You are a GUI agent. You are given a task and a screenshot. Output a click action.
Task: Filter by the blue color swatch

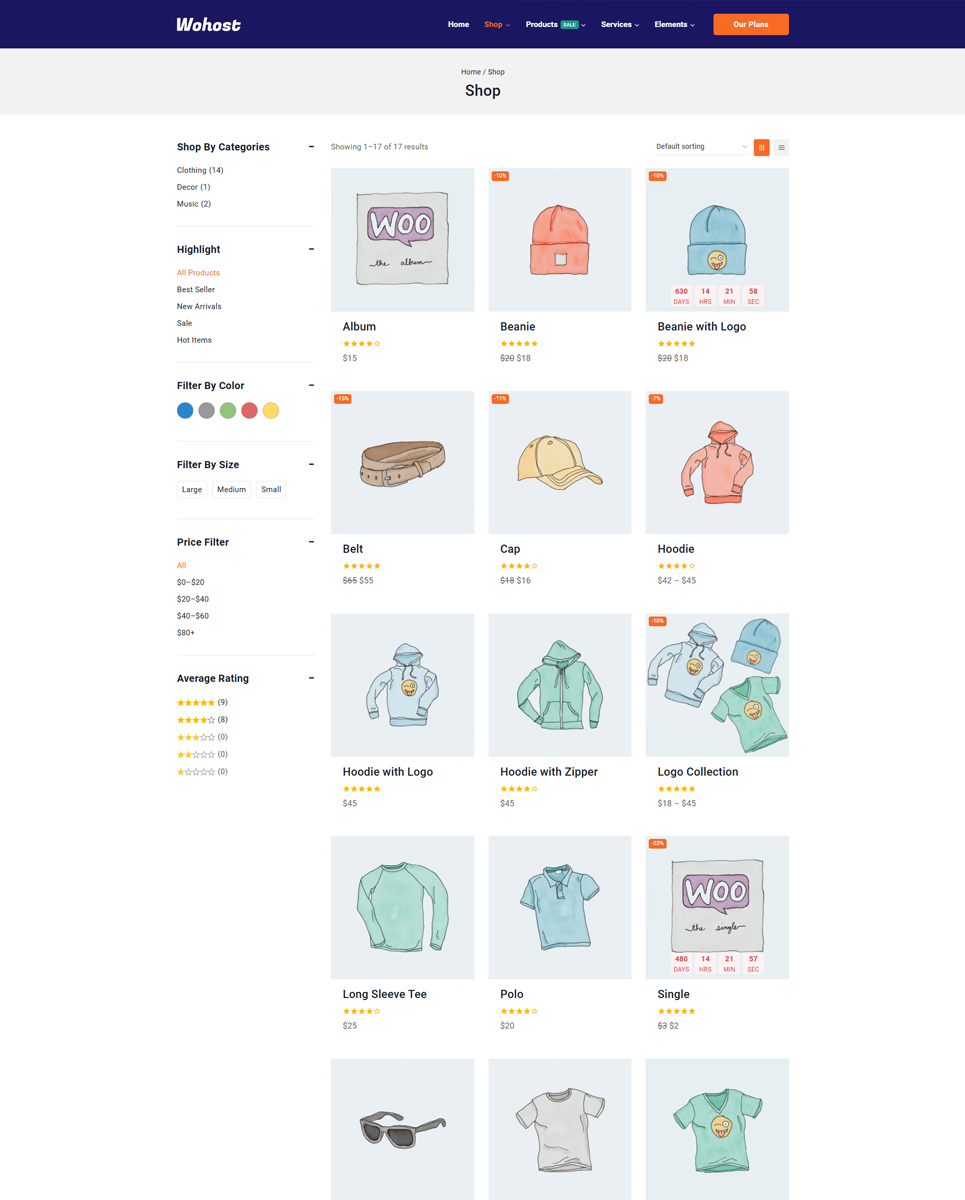pyautogui.click(x=185, y=410)
